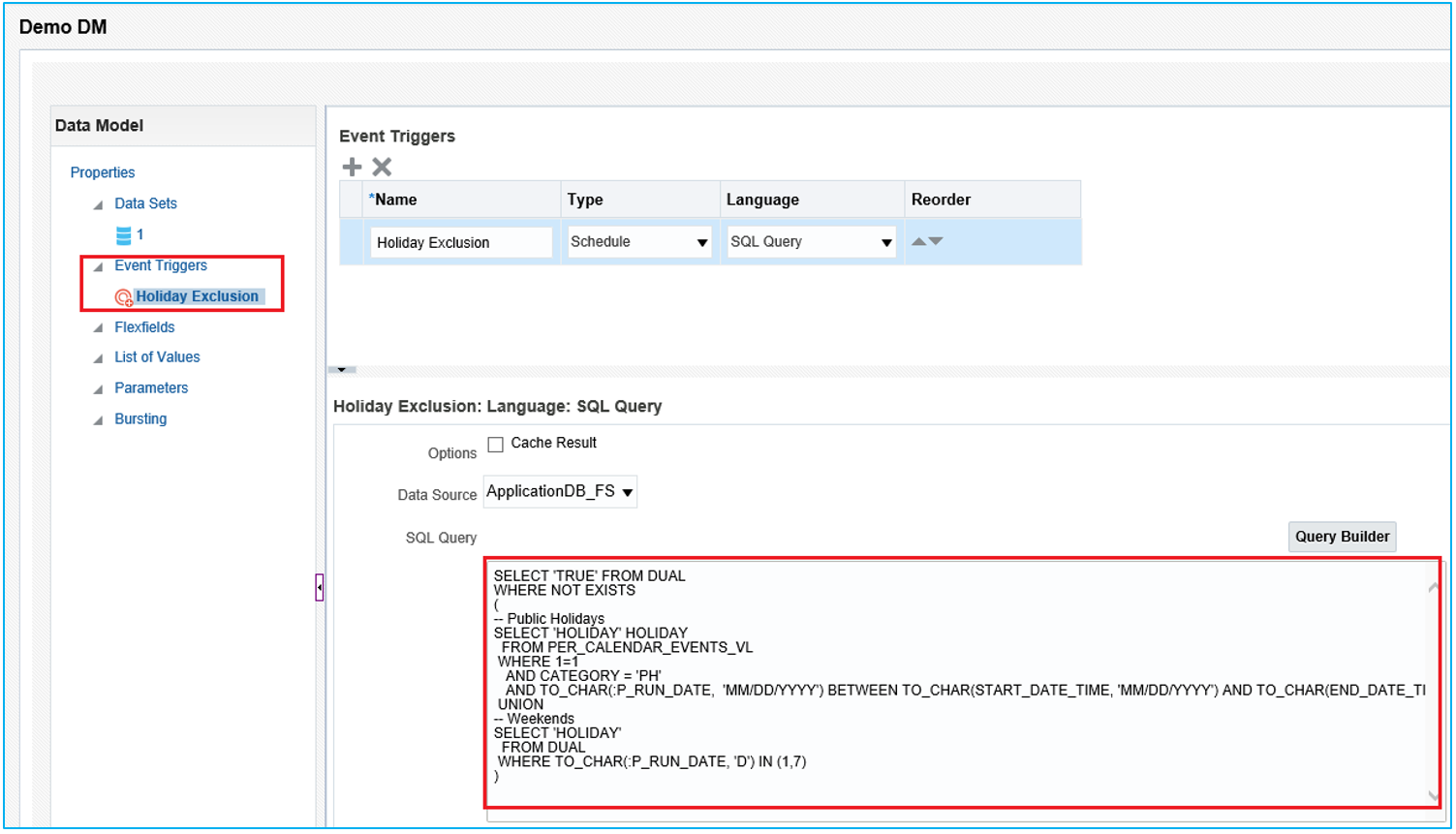Click the '-- Public Holidays' comment line
The image size is (1456, 834).
point(549,619)
